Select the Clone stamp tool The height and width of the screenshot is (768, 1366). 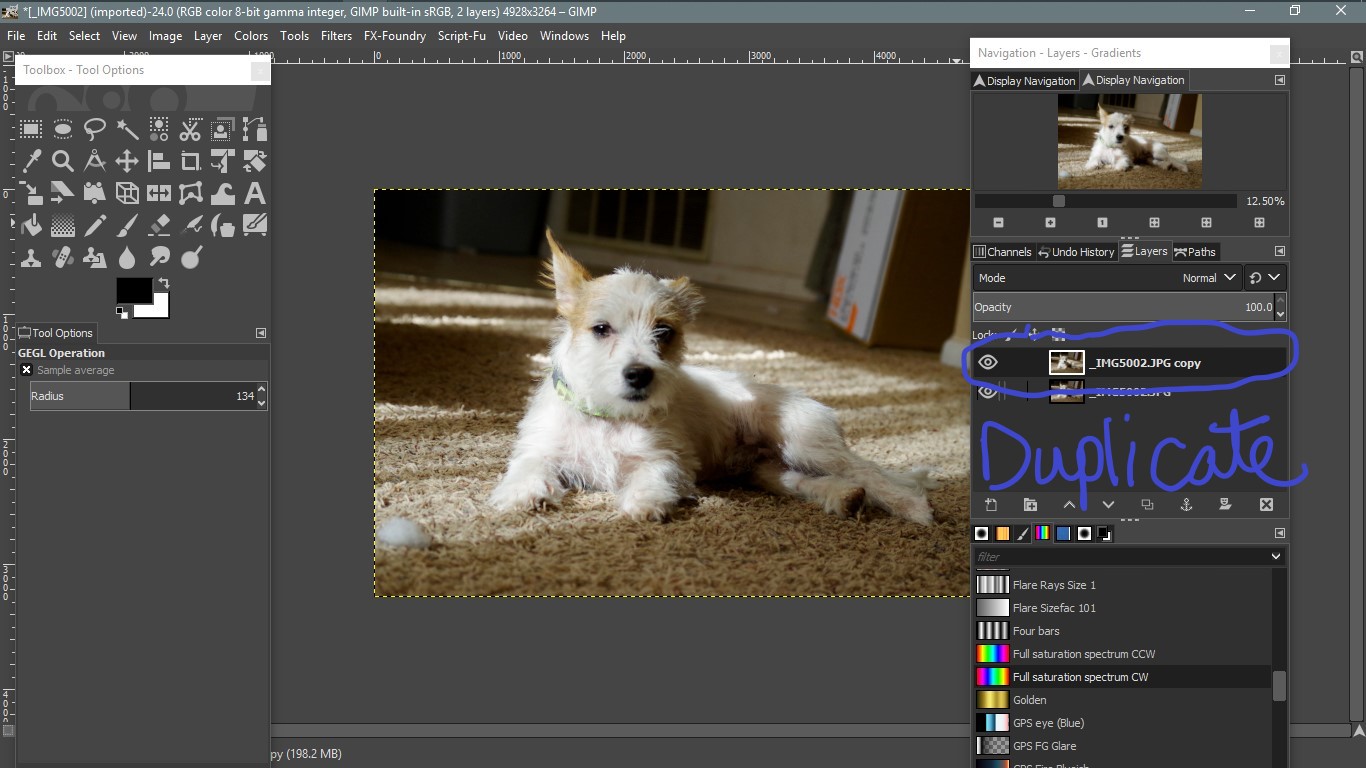pos(31,257)
